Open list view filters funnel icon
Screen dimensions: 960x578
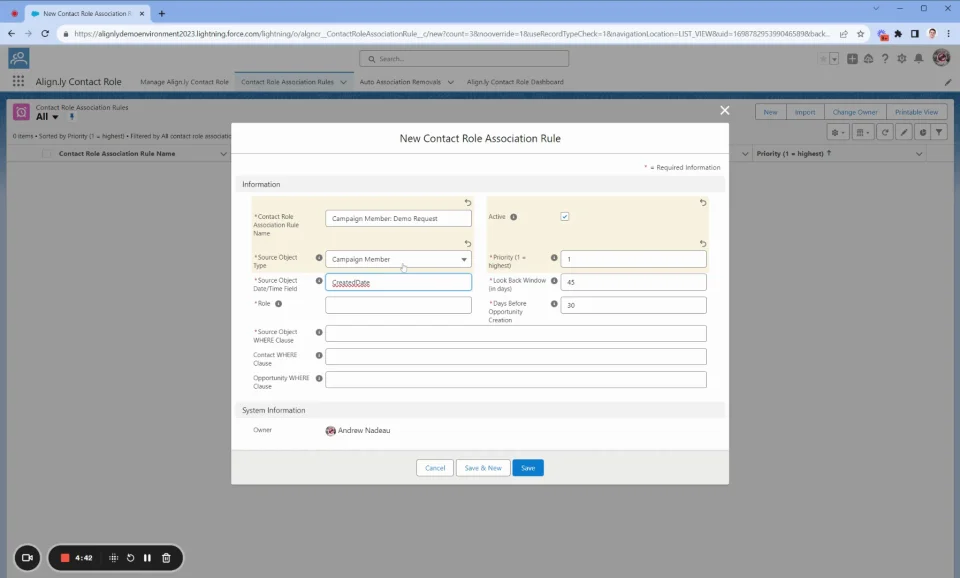click(939, 132)
